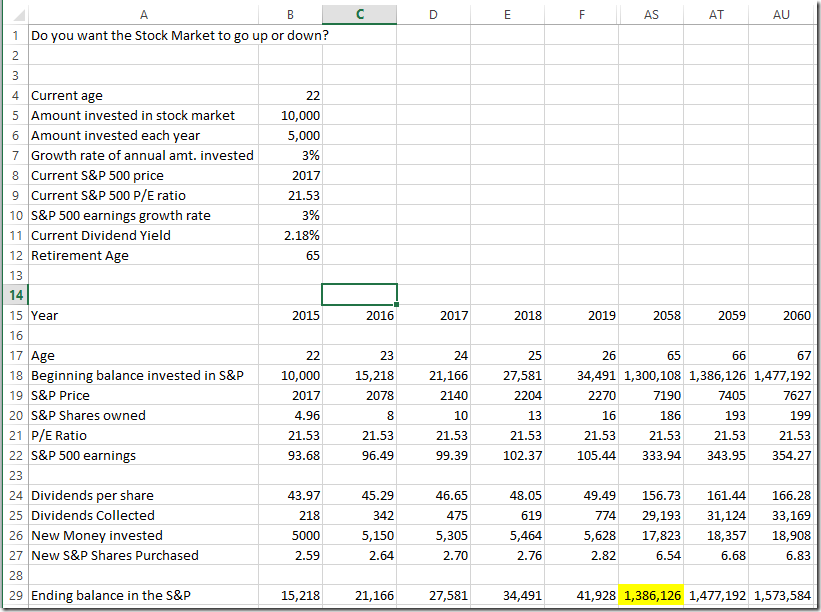The height and width of the screenshot is (612, 821).
Task: Select the 4.96 shares owned cell
Action: [291, 415]
